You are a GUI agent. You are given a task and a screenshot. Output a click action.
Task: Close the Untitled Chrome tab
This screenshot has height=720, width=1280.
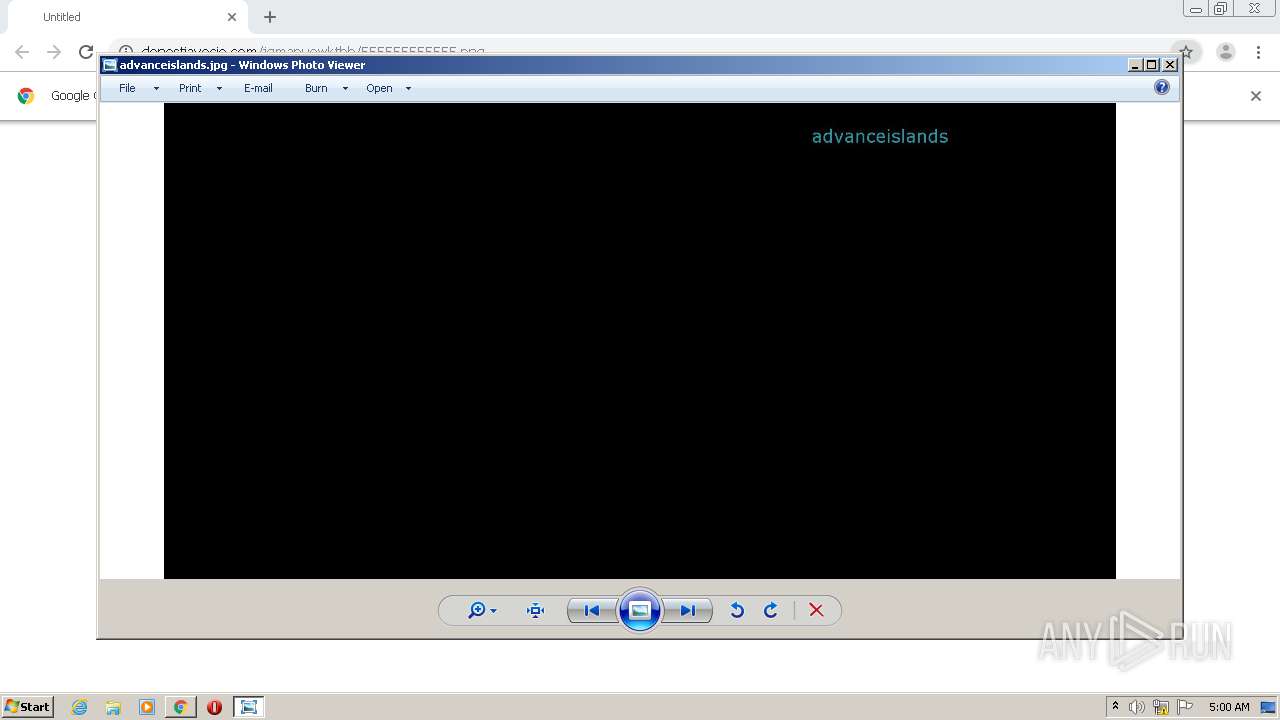click(x=232, y=17)
